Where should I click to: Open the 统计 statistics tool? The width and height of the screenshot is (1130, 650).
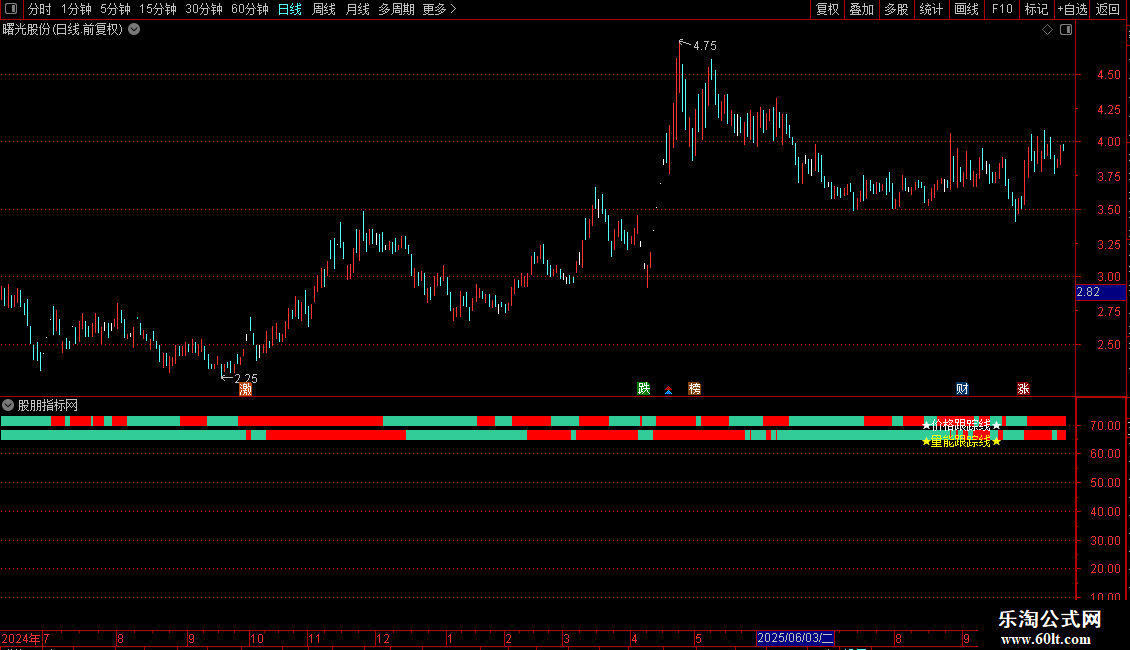(930, 9)
